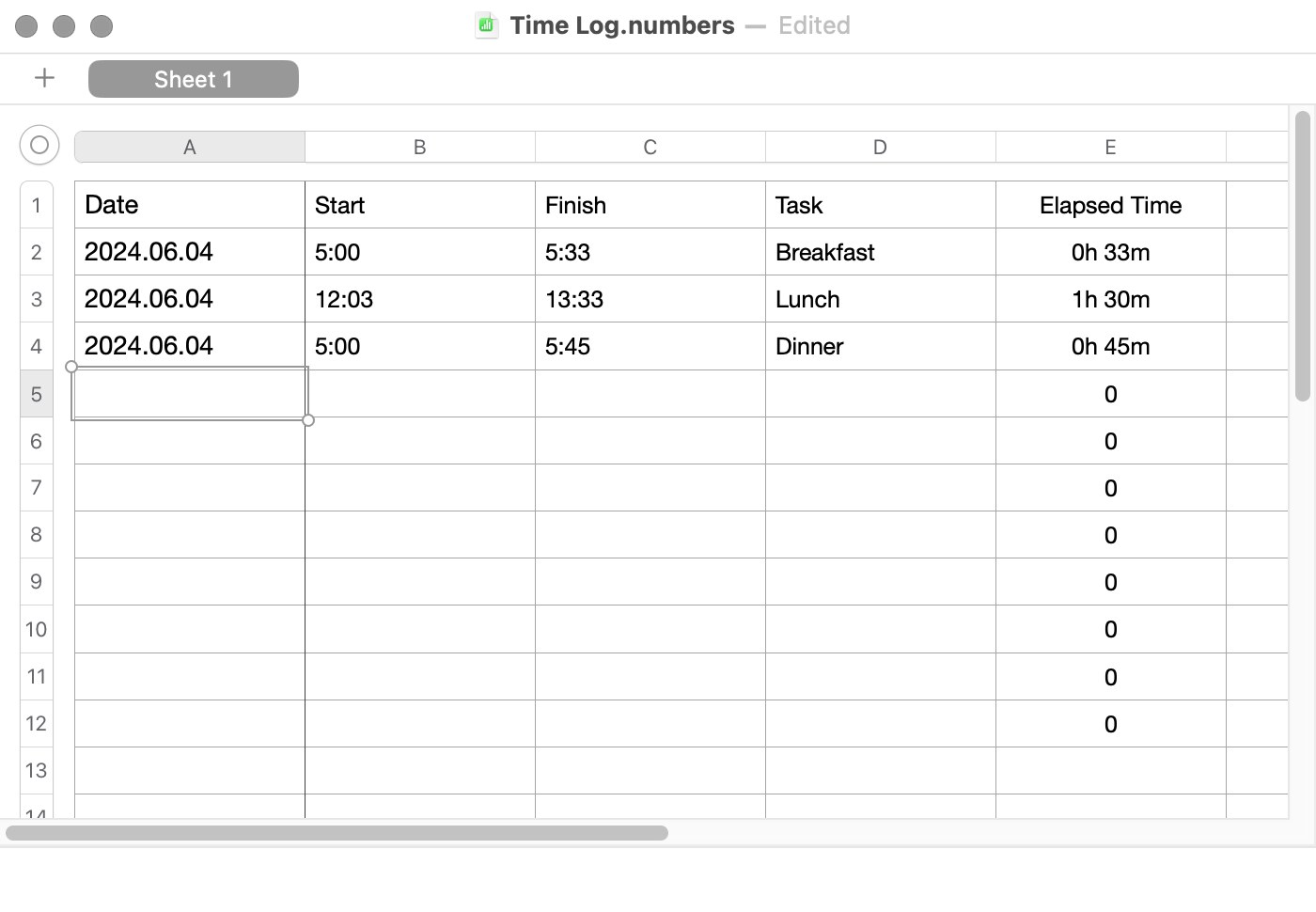The width and height of the screenshot is (1316, 912).
Task: Select row 12 header
Action: click(x=37, y=723)
